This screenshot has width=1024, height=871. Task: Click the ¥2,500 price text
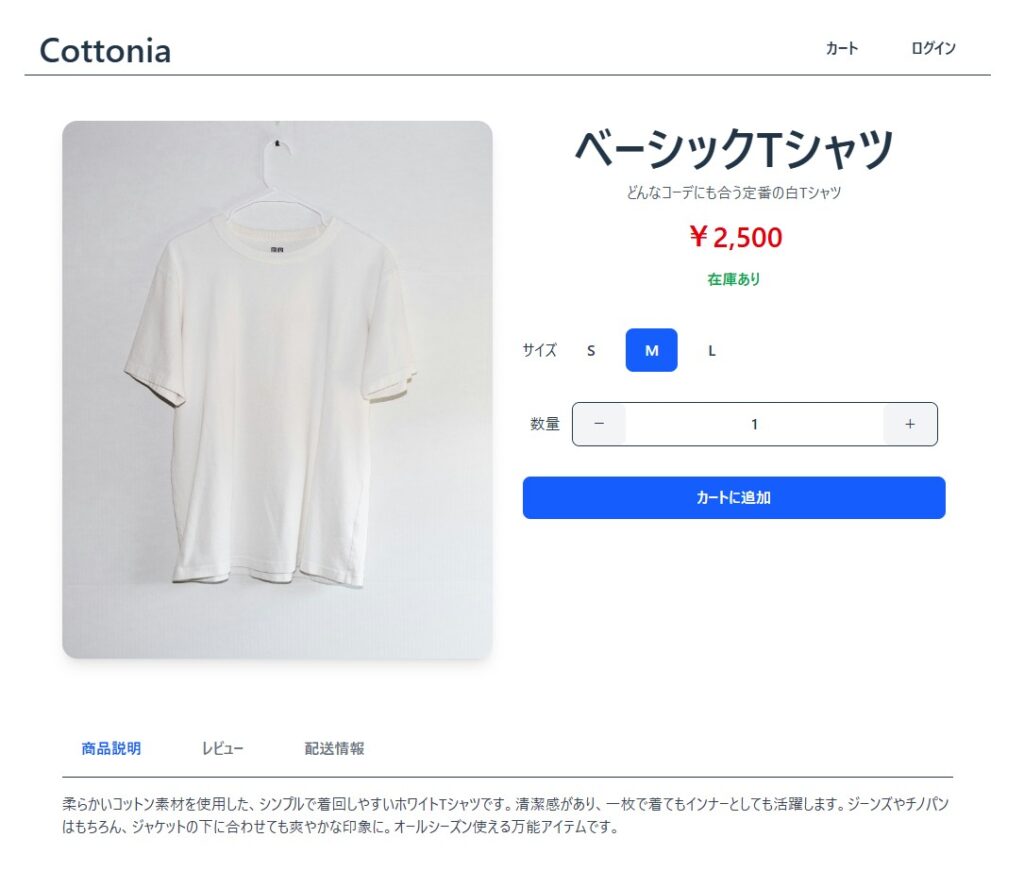(734, 237)
